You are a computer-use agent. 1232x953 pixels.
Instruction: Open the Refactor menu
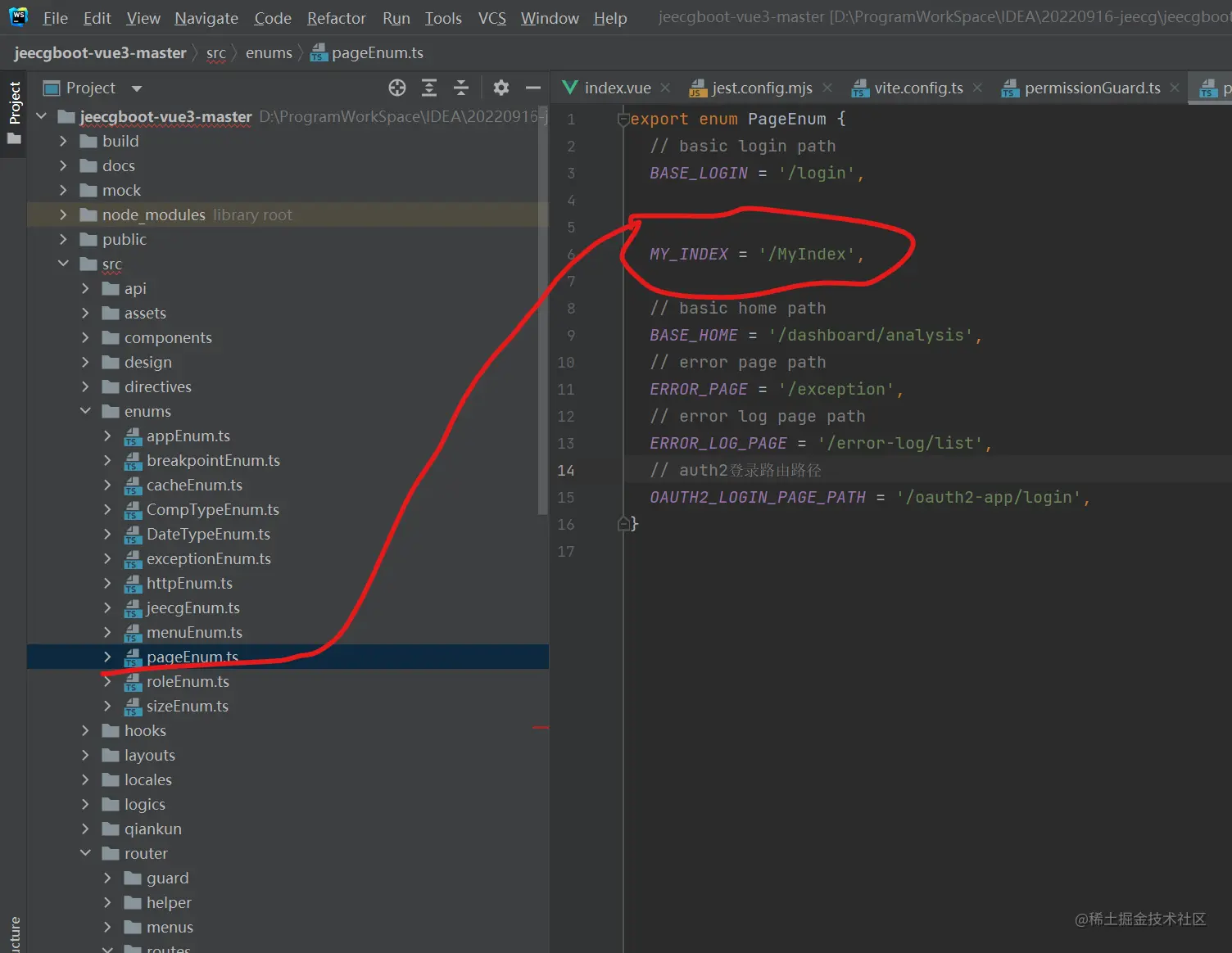[x=336, y=17]
